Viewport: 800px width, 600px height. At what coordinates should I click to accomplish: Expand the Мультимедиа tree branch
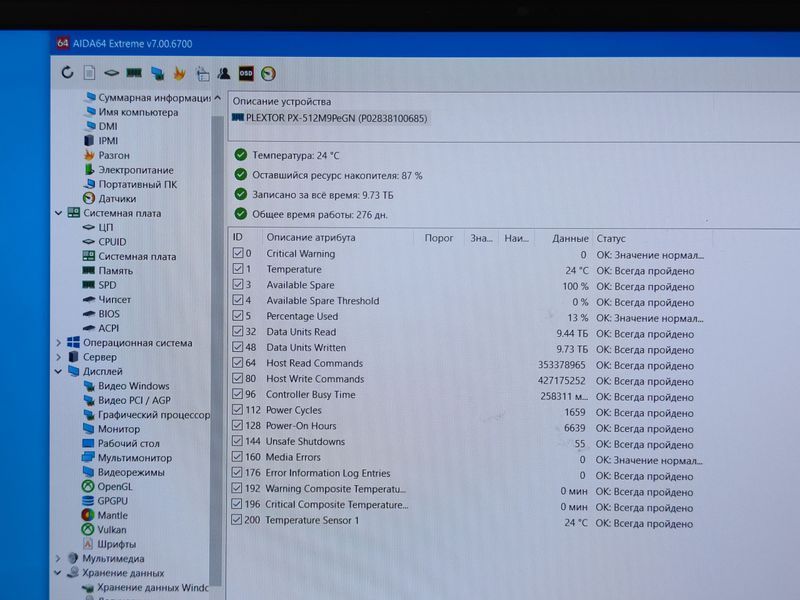pos(58,559)
